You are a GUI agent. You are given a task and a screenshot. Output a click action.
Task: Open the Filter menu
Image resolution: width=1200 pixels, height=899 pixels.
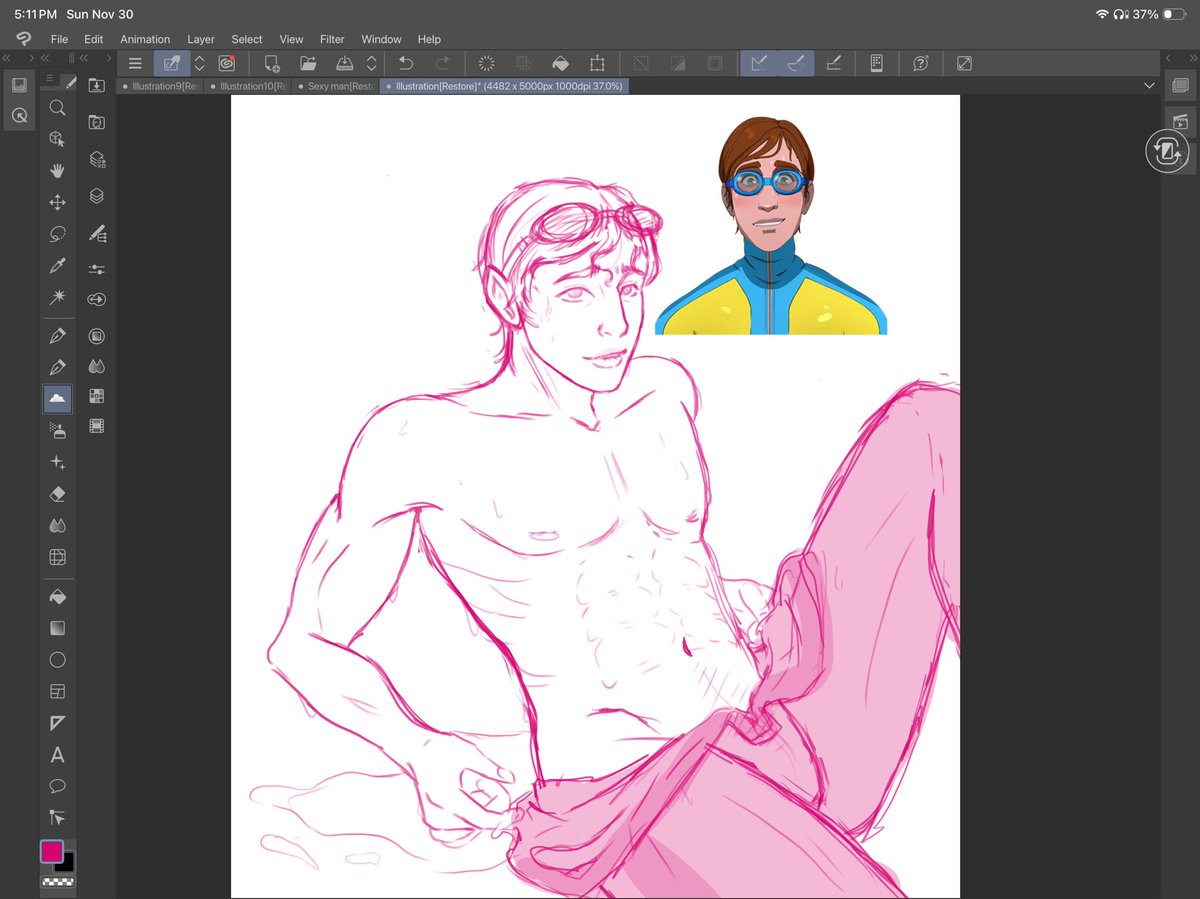coord(332,39)
